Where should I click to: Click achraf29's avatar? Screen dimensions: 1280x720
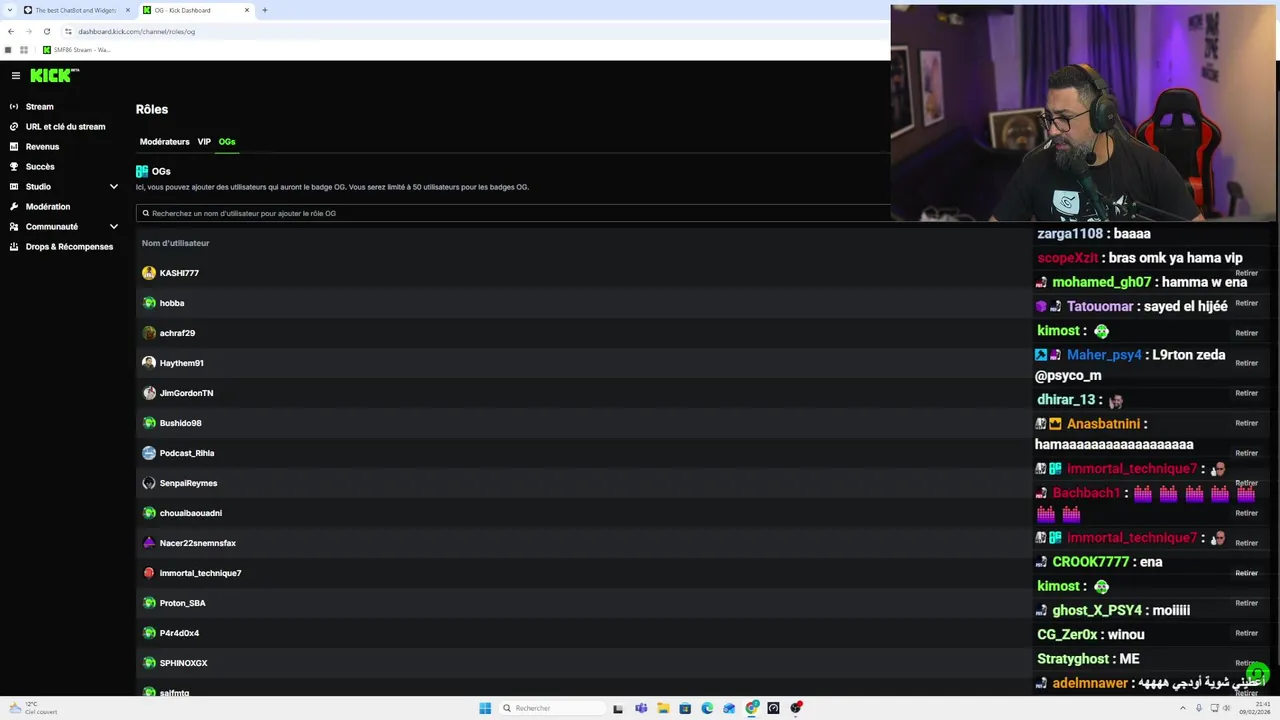pyautogui.click(x=149, y=333)
